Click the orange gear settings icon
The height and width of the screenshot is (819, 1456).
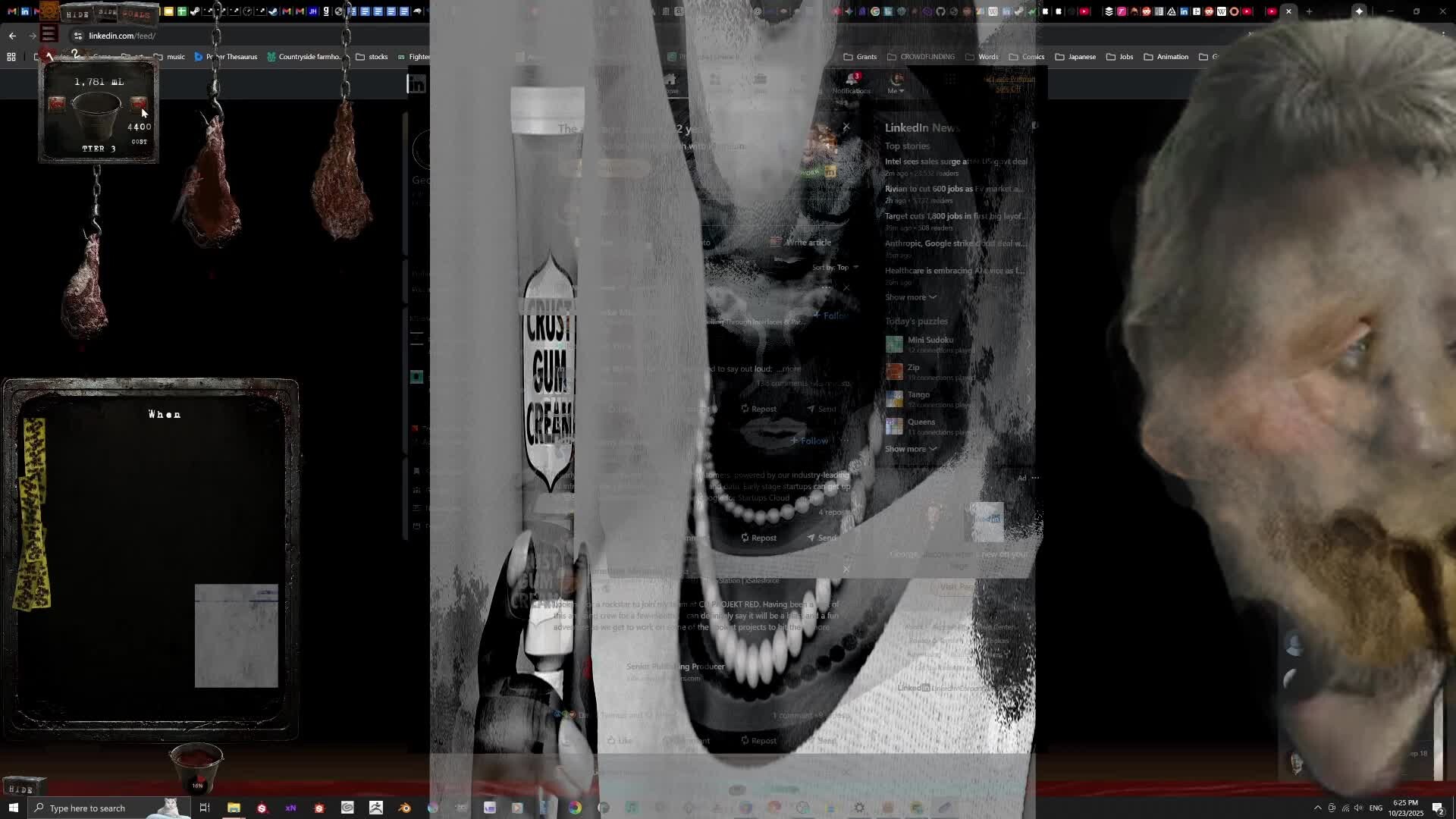click(49, 11)
